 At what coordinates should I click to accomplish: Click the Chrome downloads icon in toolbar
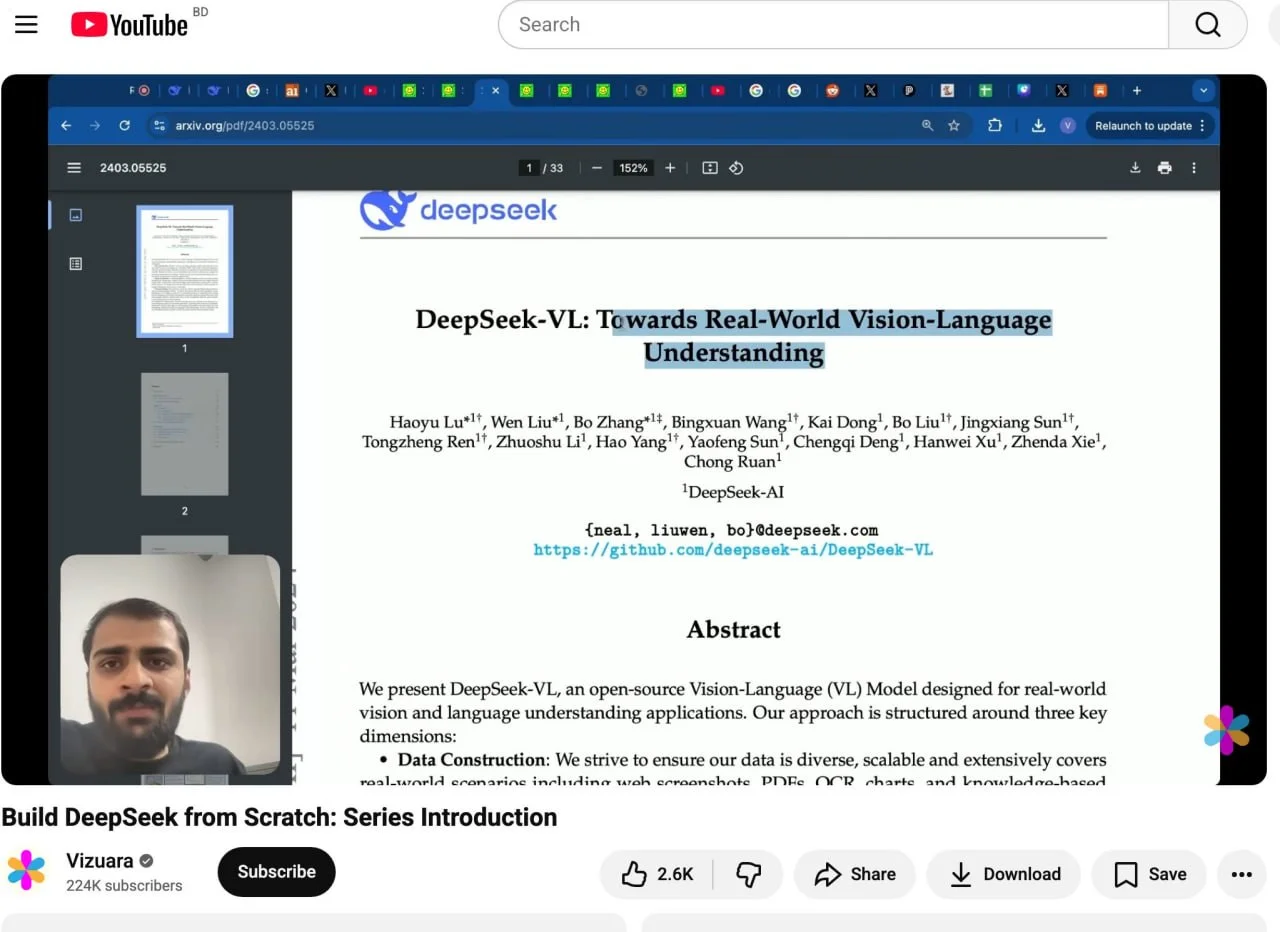click(1038, 126)
